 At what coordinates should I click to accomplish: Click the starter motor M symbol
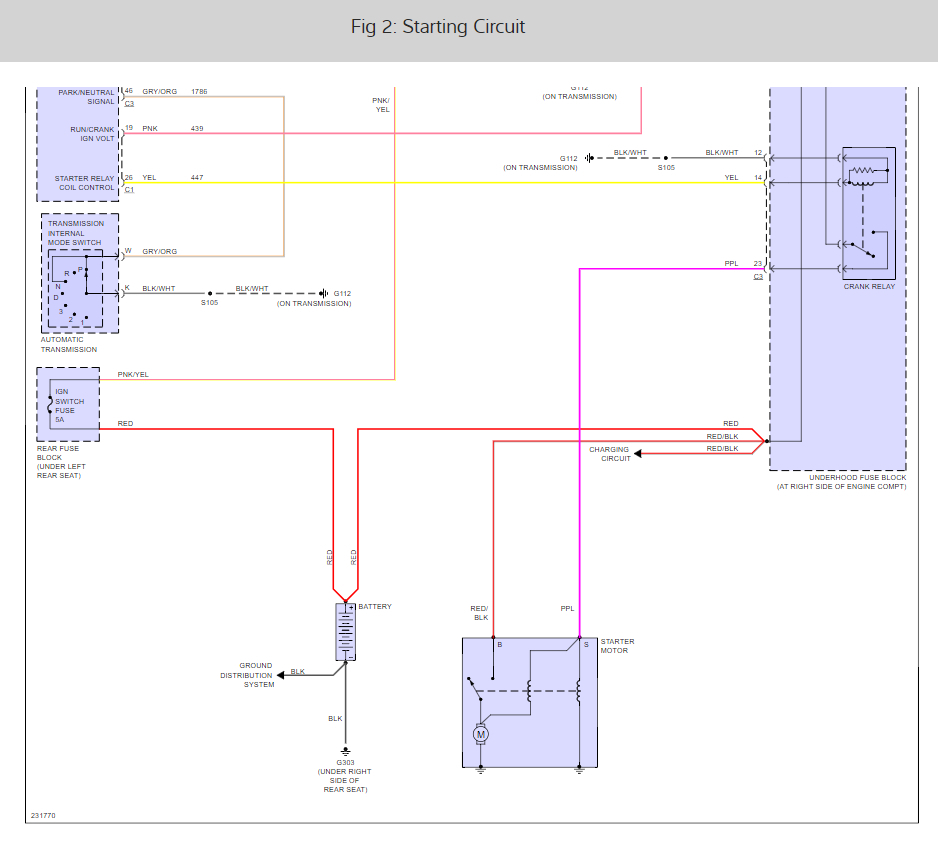(480, 734)
